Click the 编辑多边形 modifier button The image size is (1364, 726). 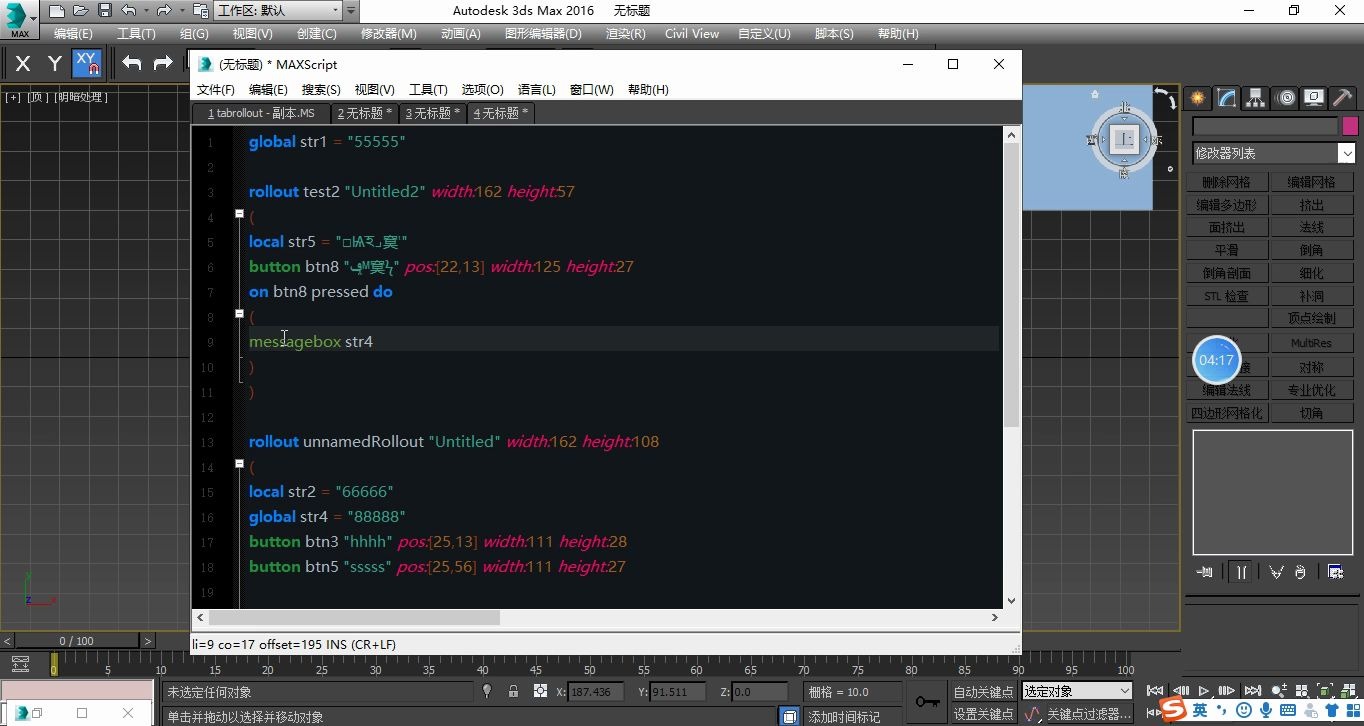coord(1226,205)
